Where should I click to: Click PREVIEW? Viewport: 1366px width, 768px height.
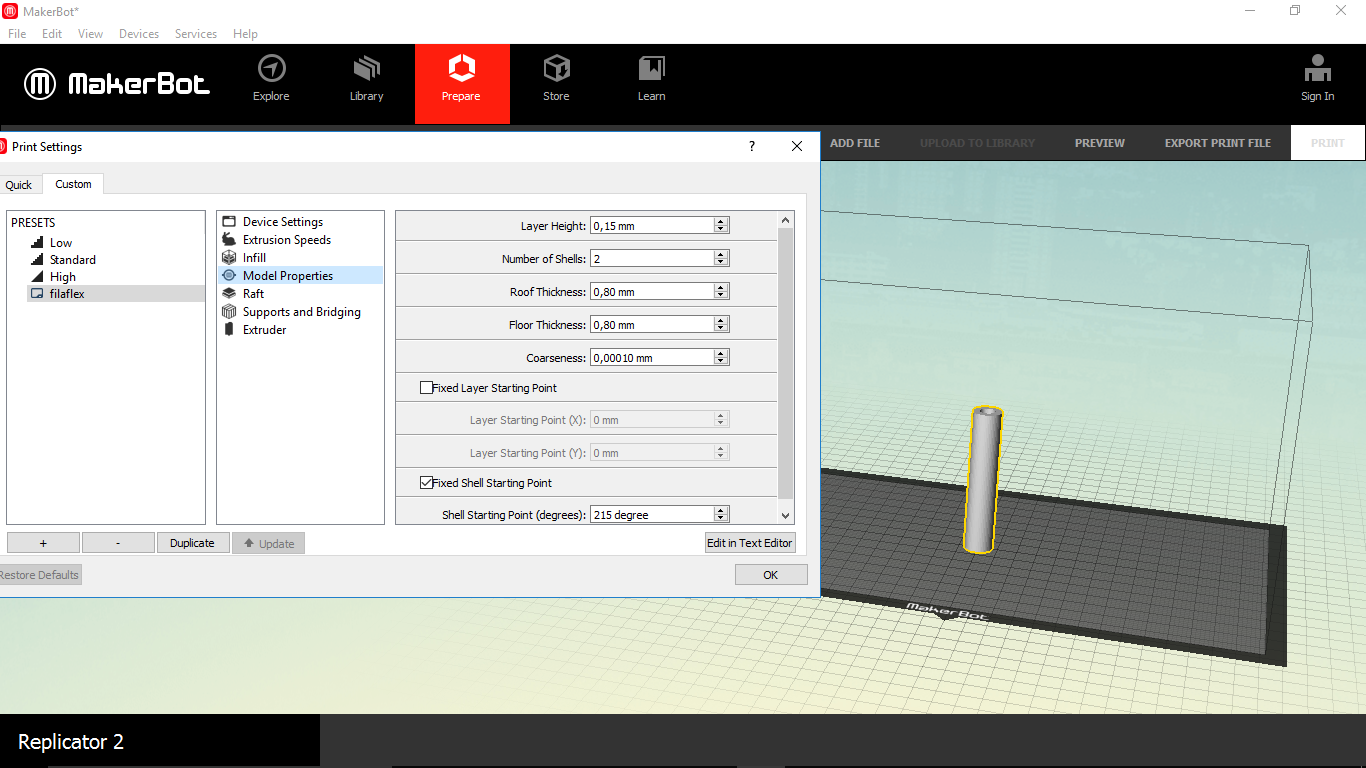1100,143
